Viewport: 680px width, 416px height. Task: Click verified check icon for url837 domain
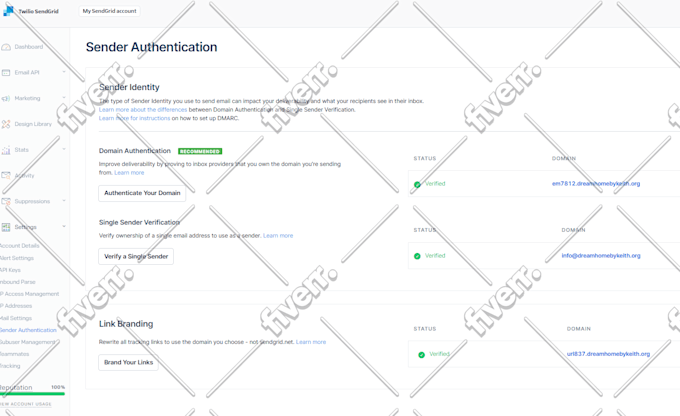tap(421, 355)
